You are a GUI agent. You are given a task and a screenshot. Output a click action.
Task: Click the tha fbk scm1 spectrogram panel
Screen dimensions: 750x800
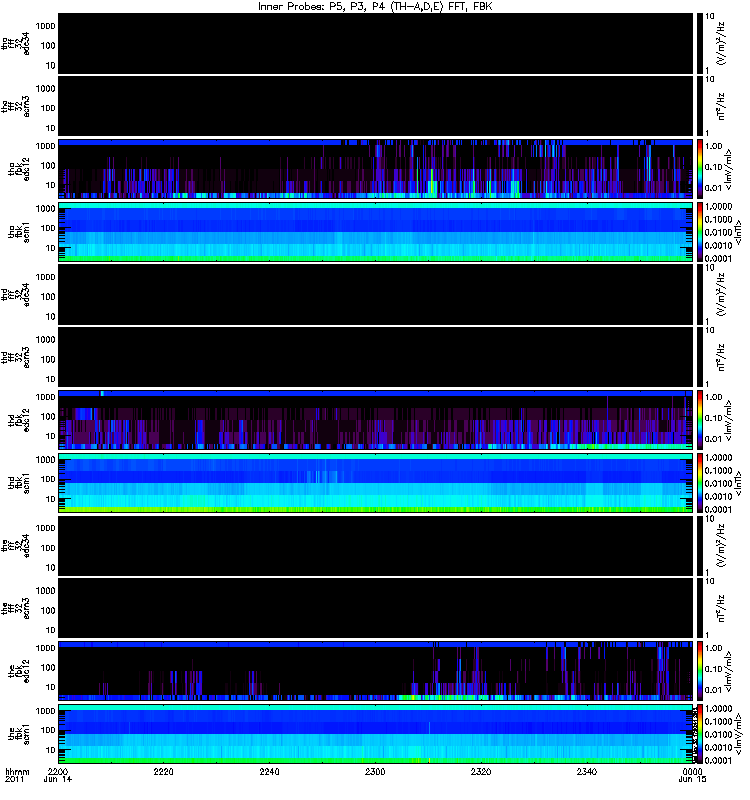pos(376,232)
